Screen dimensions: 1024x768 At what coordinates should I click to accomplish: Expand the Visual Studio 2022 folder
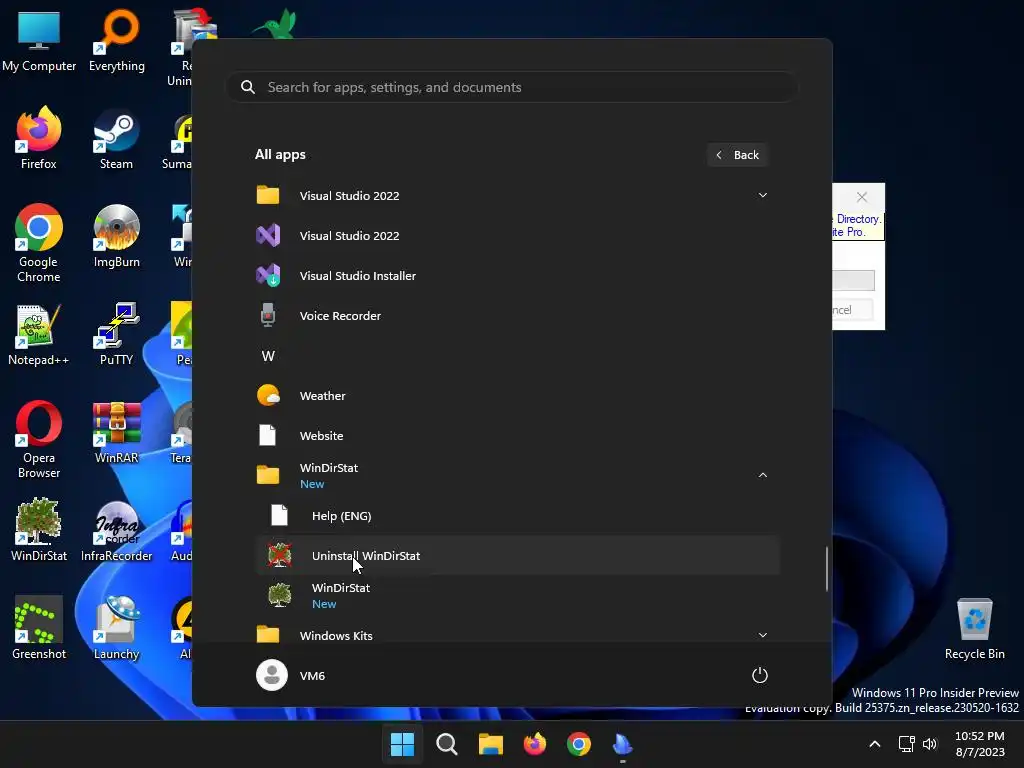tap(762, 195)
